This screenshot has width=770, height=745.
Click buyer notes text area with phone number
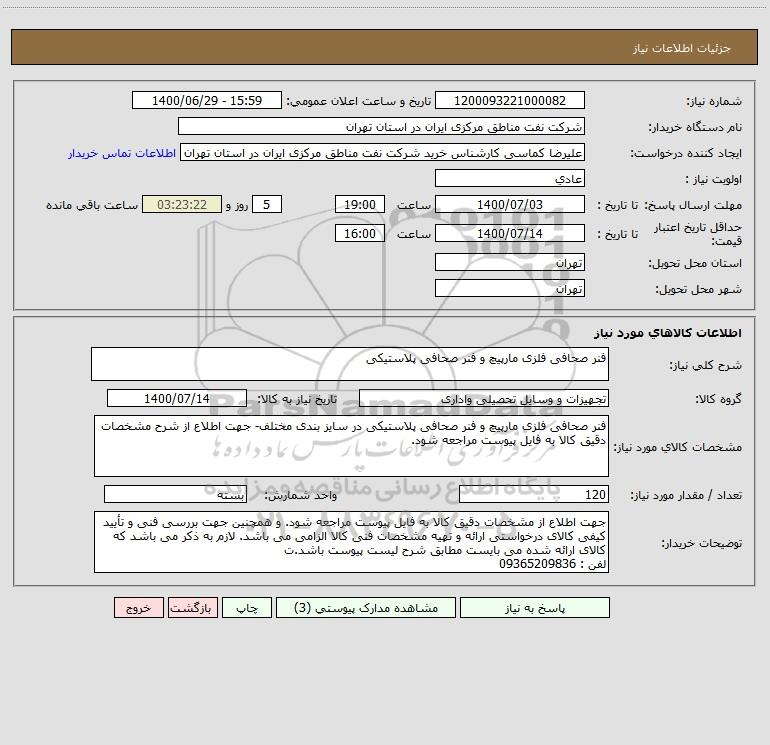coord(351,542)
